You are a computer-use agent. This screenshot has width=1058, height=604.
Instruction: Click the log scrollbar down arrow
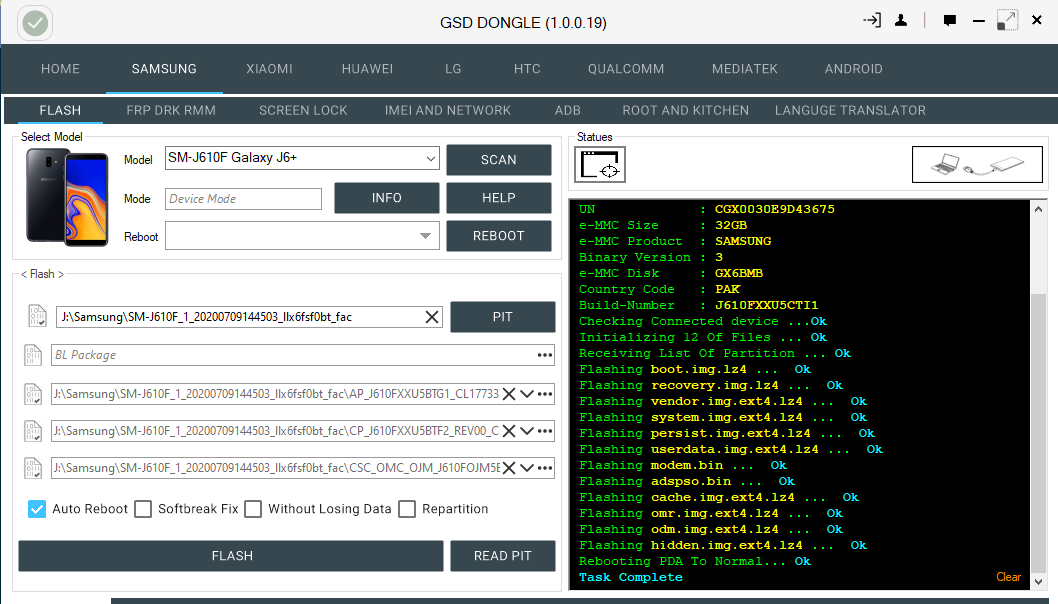(1039, 581)
